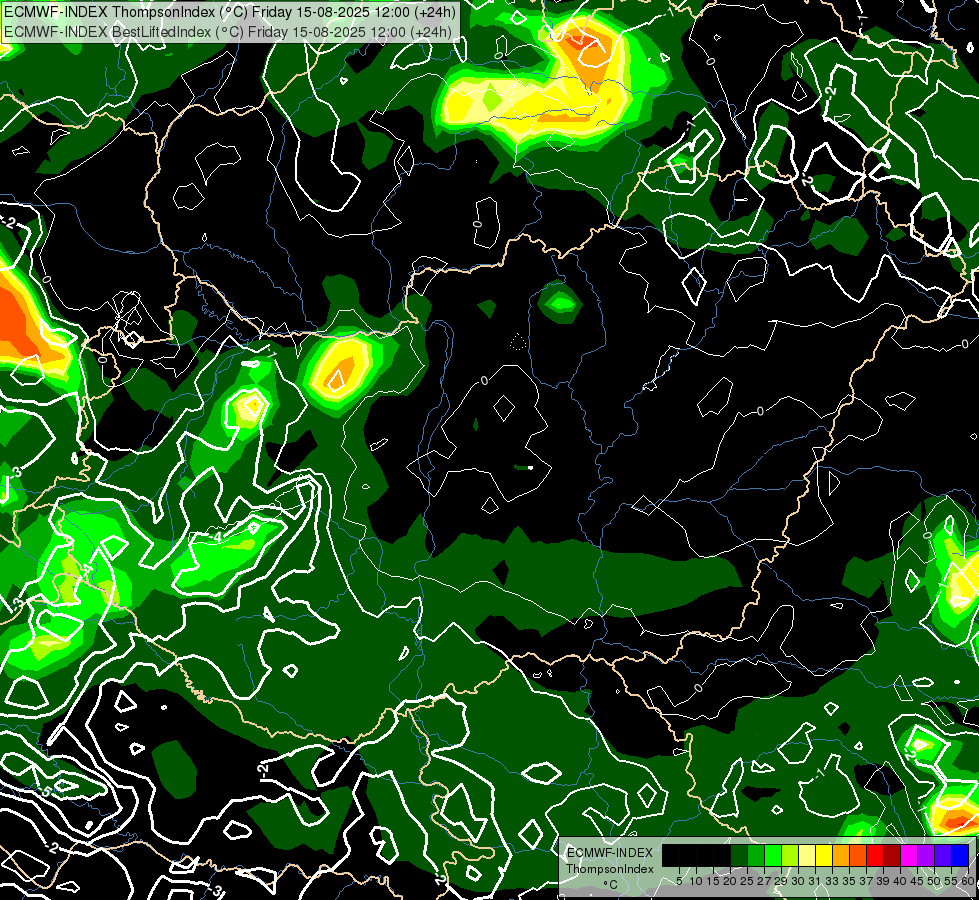Click the legend scale value '10'

[x=696, y=881]
